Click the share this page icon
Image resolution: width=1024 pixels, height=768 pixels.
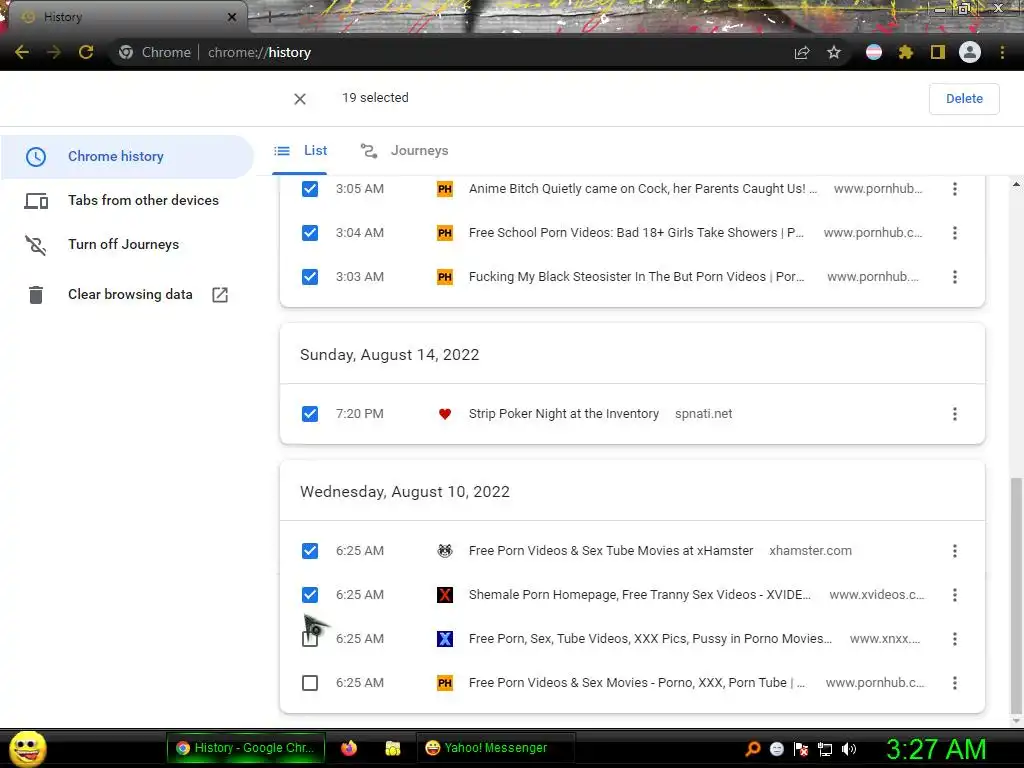802,52
